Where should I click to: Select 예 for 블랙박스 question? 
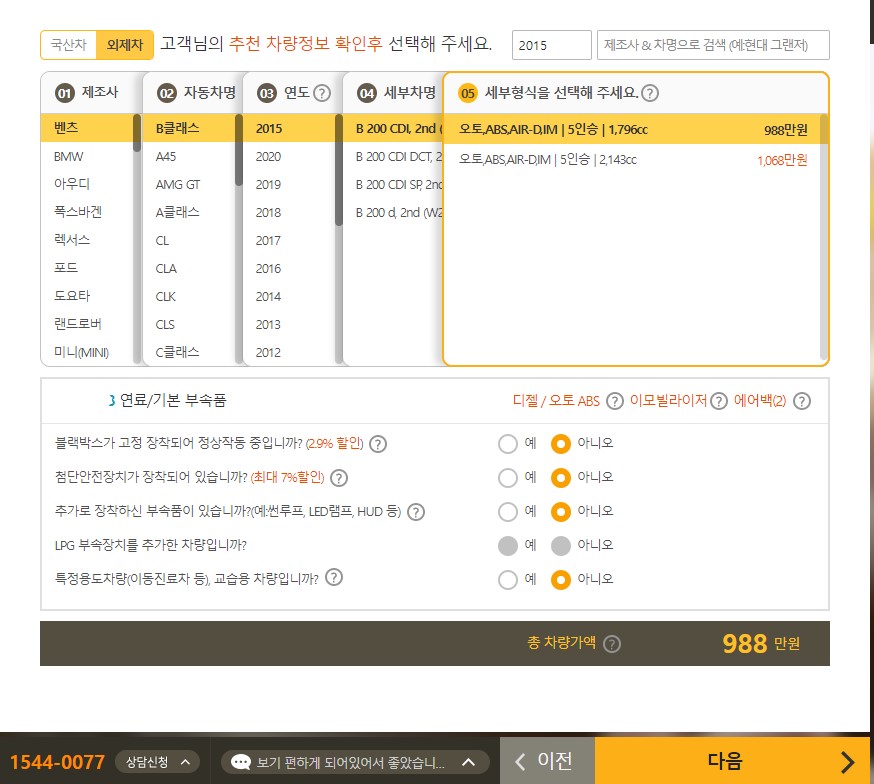point(508,444)
